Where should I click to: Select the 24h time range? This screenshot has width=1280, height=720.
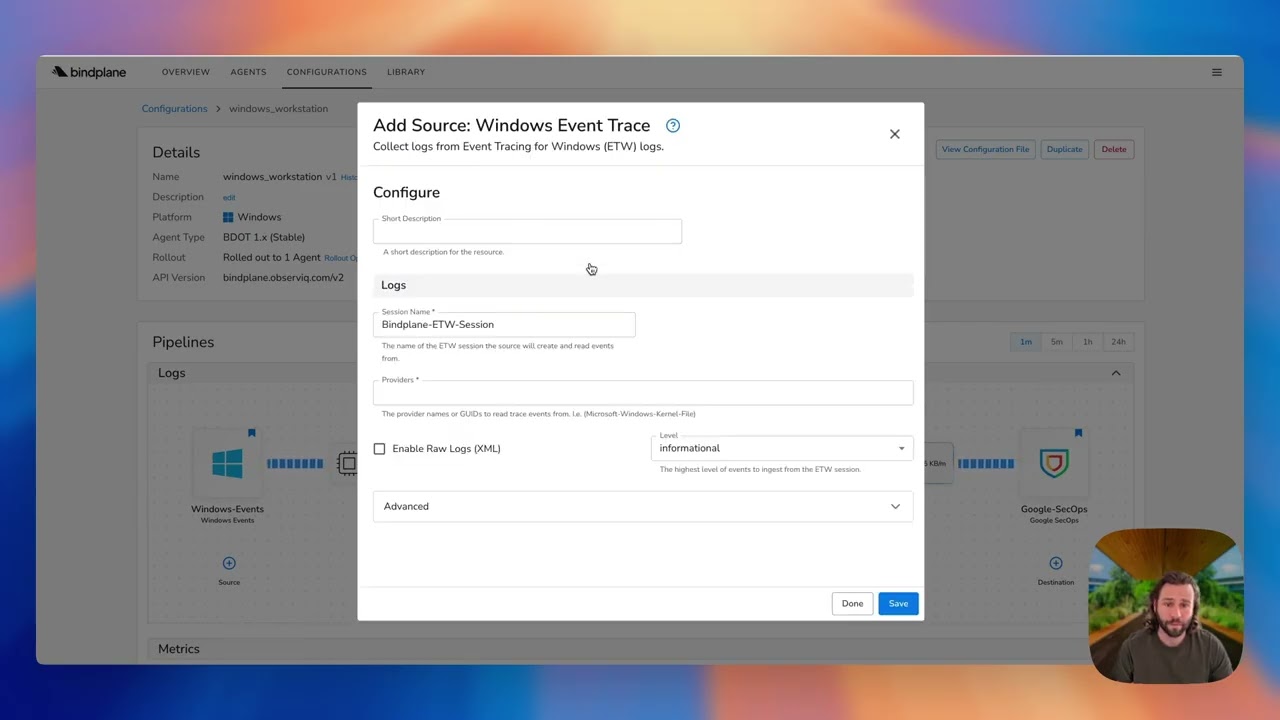(x=1118, y=342)
